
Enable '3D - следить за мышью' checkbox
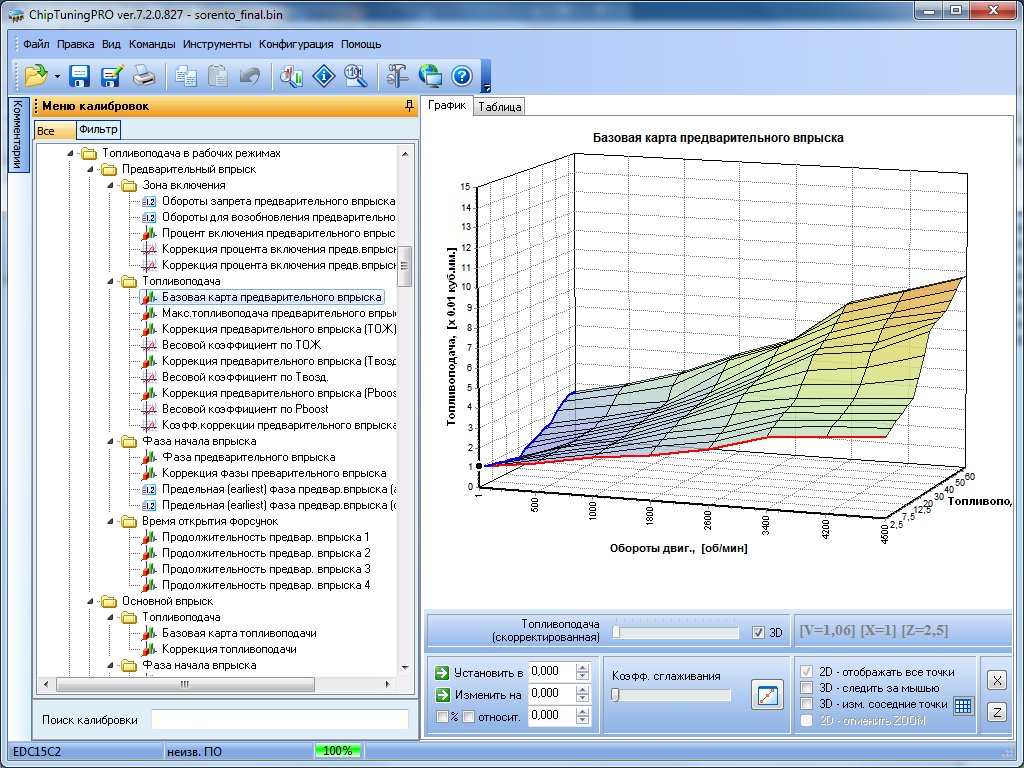click(806, 688)
